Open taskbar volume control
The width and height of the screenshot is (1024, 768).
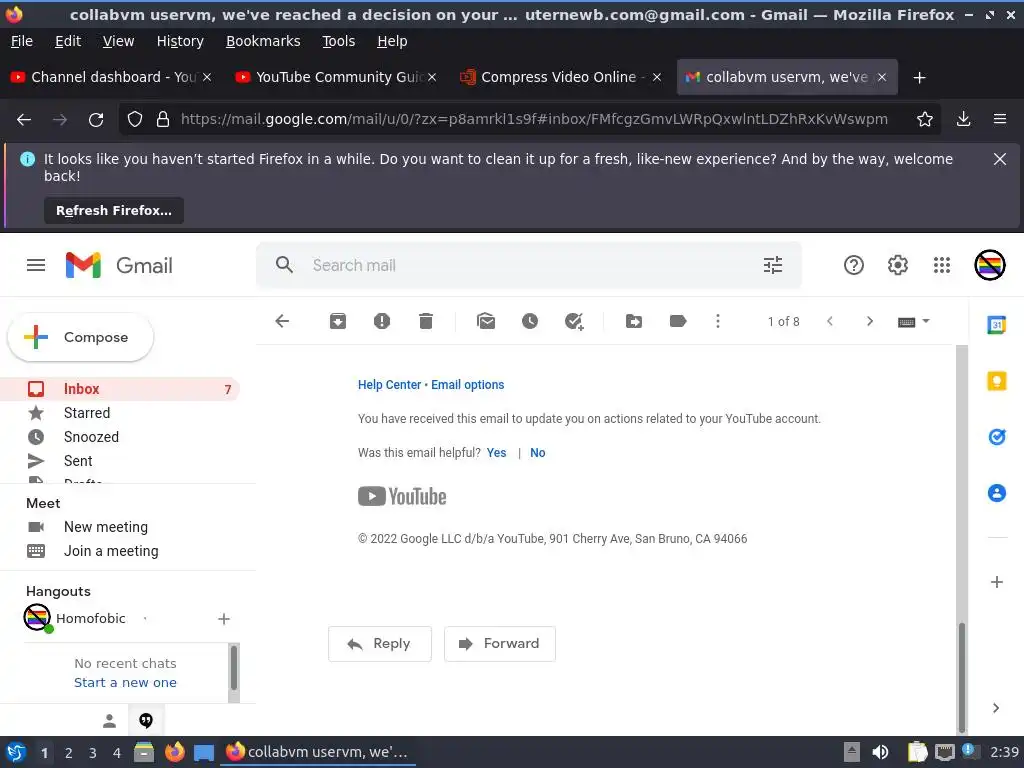[880, 752]
